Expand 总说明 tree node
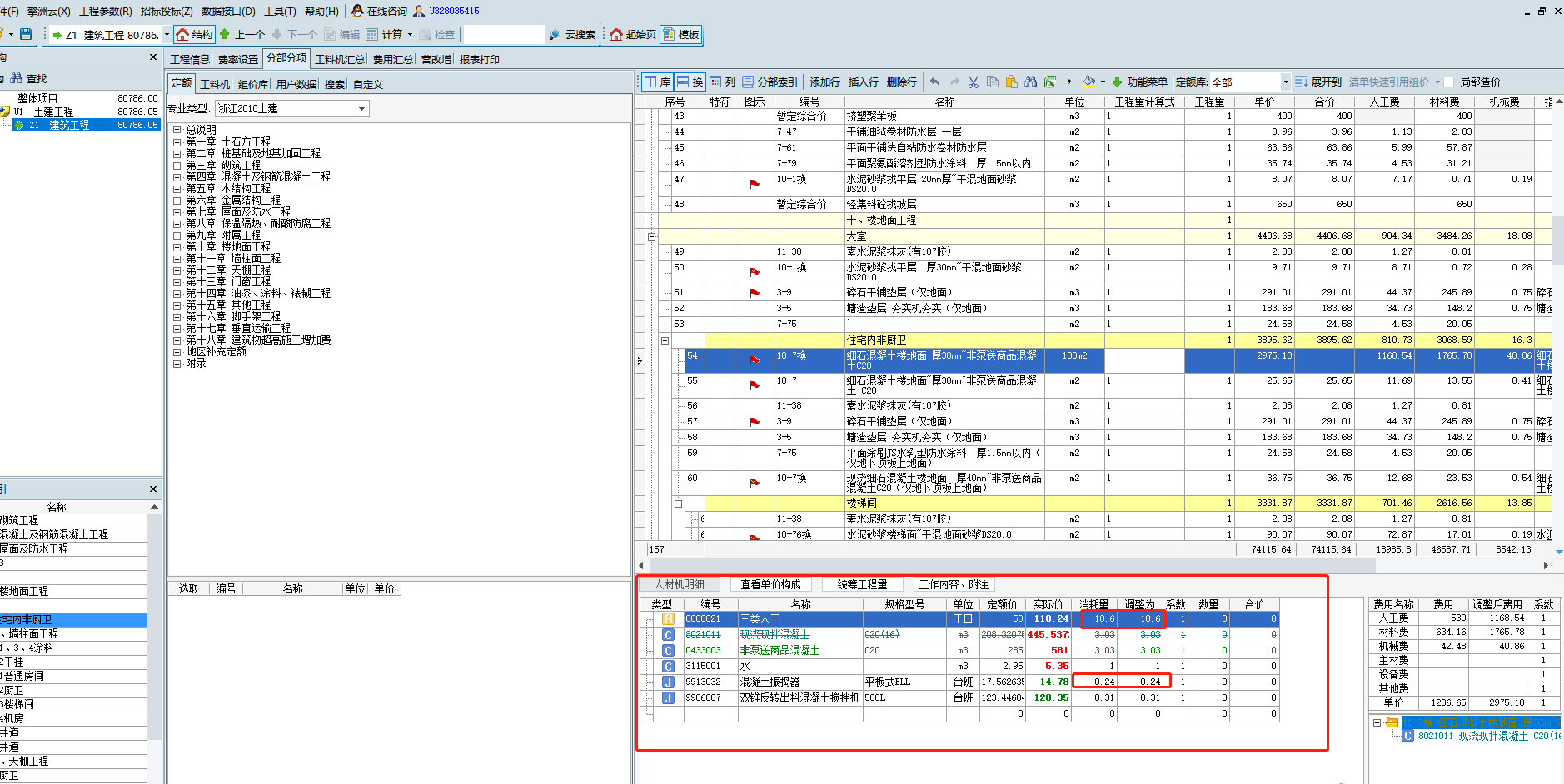Screen dimensions: 1564x784 (x=177, y=130)
